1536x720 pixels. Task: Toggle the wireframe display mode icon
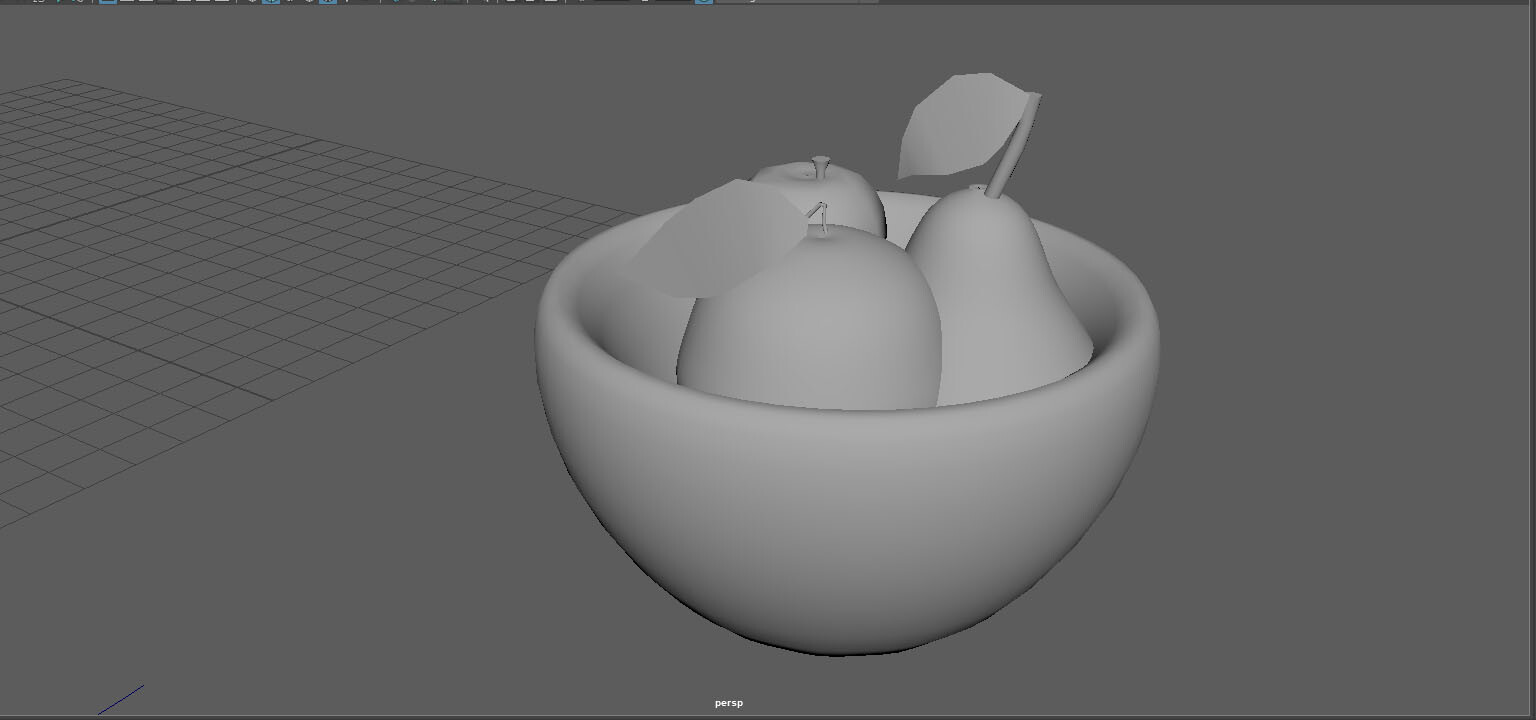(108, 4)
